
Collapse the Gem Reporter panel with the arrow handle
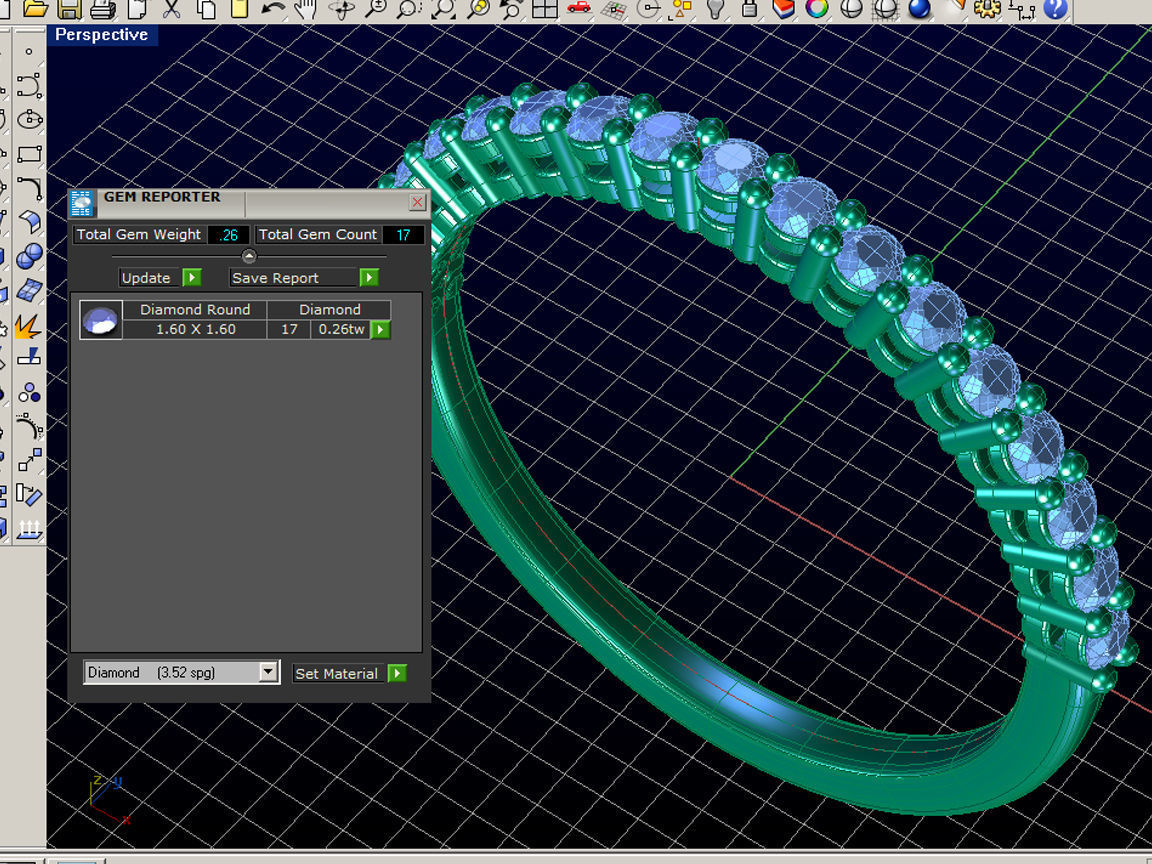[x=249, y=256]
